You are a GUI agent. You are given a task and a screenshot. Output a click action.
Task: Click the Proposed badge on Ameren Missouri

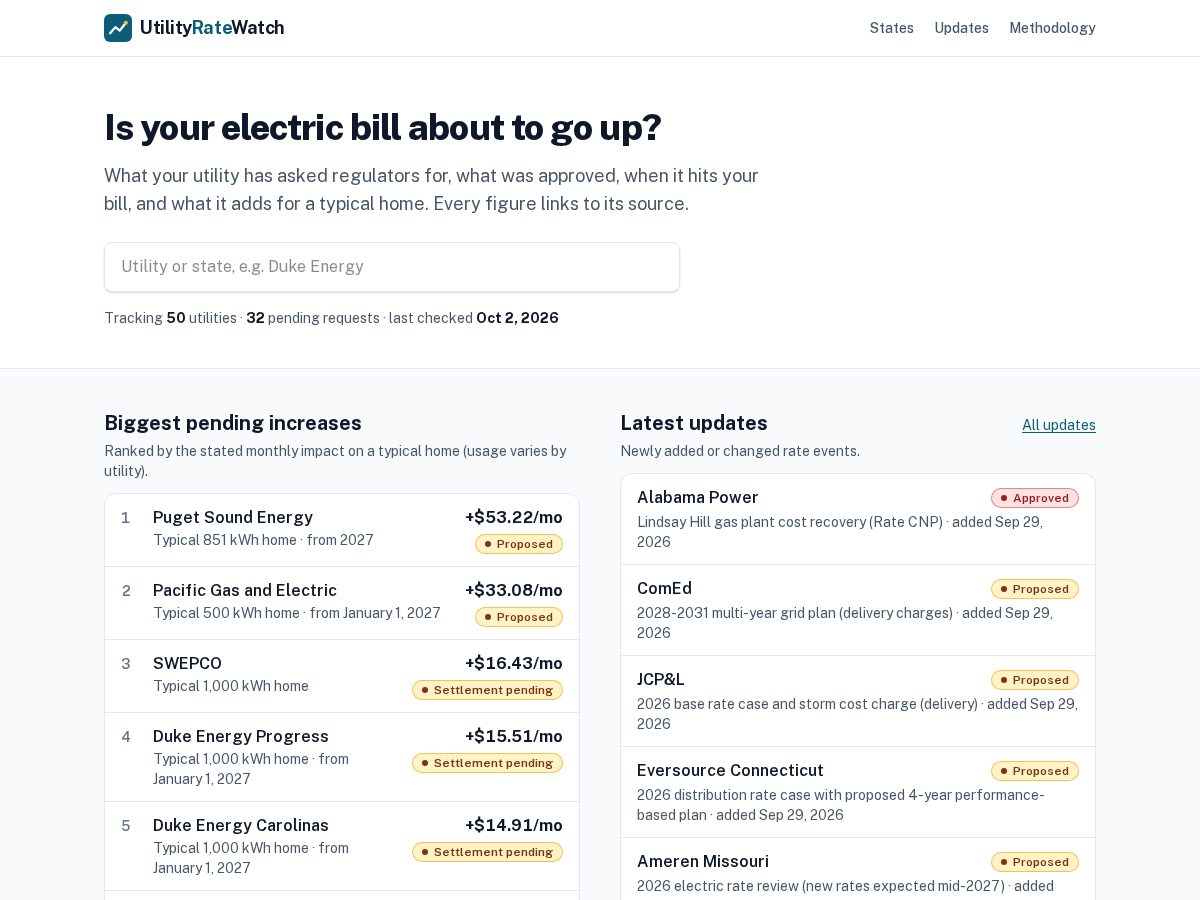coord(1035,862)
